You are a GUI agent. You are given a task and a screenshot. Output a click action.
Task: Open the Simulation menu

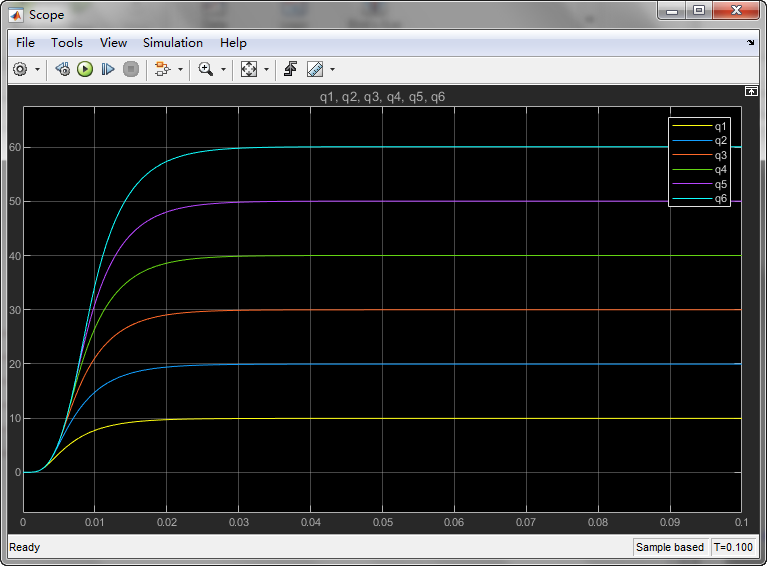click(173, 43)
